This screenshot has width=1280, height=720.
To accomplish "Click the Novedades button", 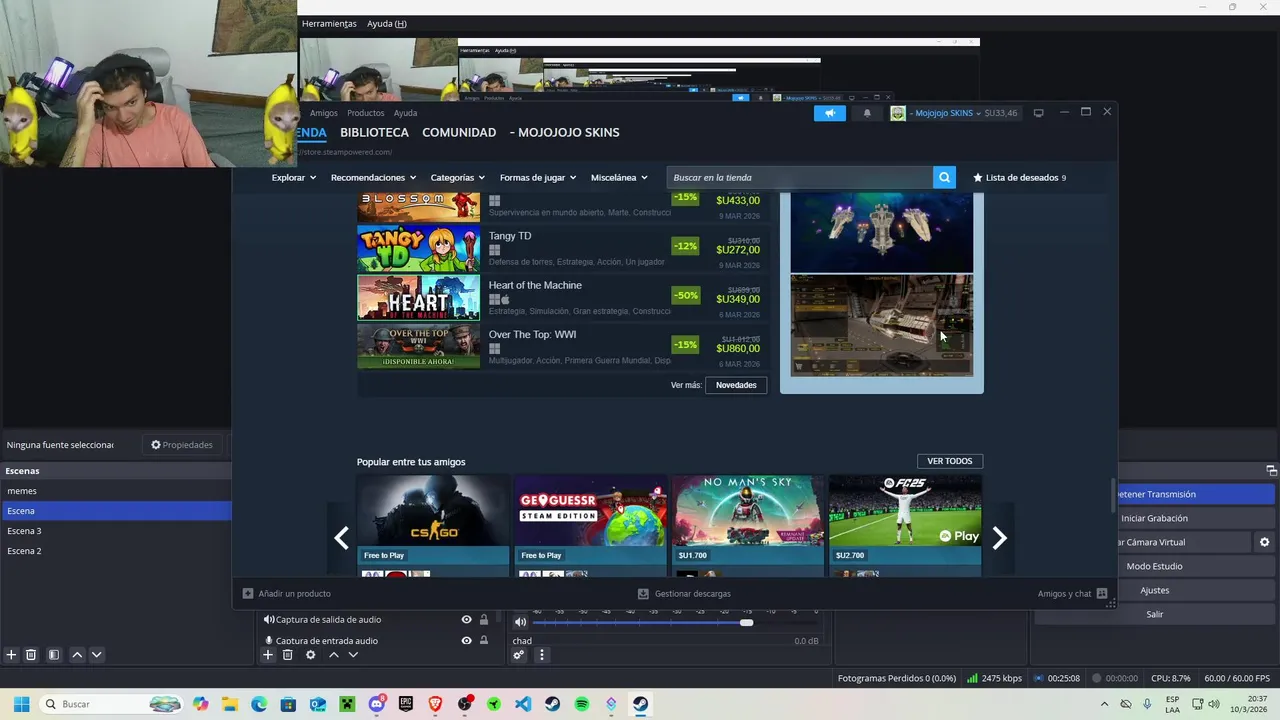I will (x=736, y=385).
